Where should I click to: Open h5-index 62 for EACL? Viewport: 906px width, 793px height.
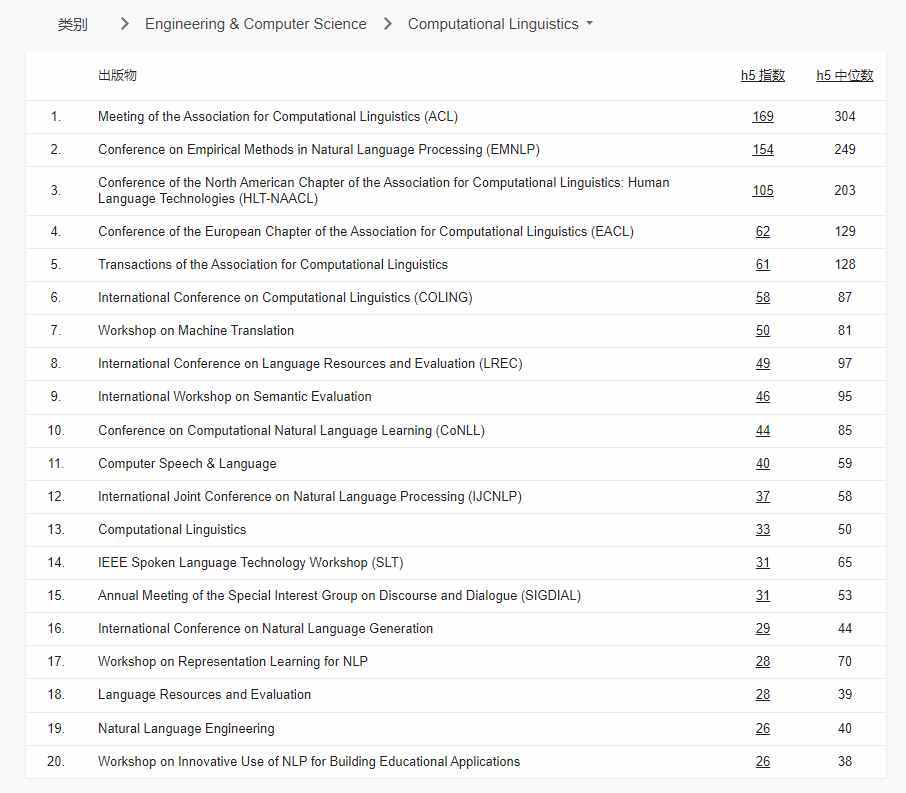coord(763,231)
